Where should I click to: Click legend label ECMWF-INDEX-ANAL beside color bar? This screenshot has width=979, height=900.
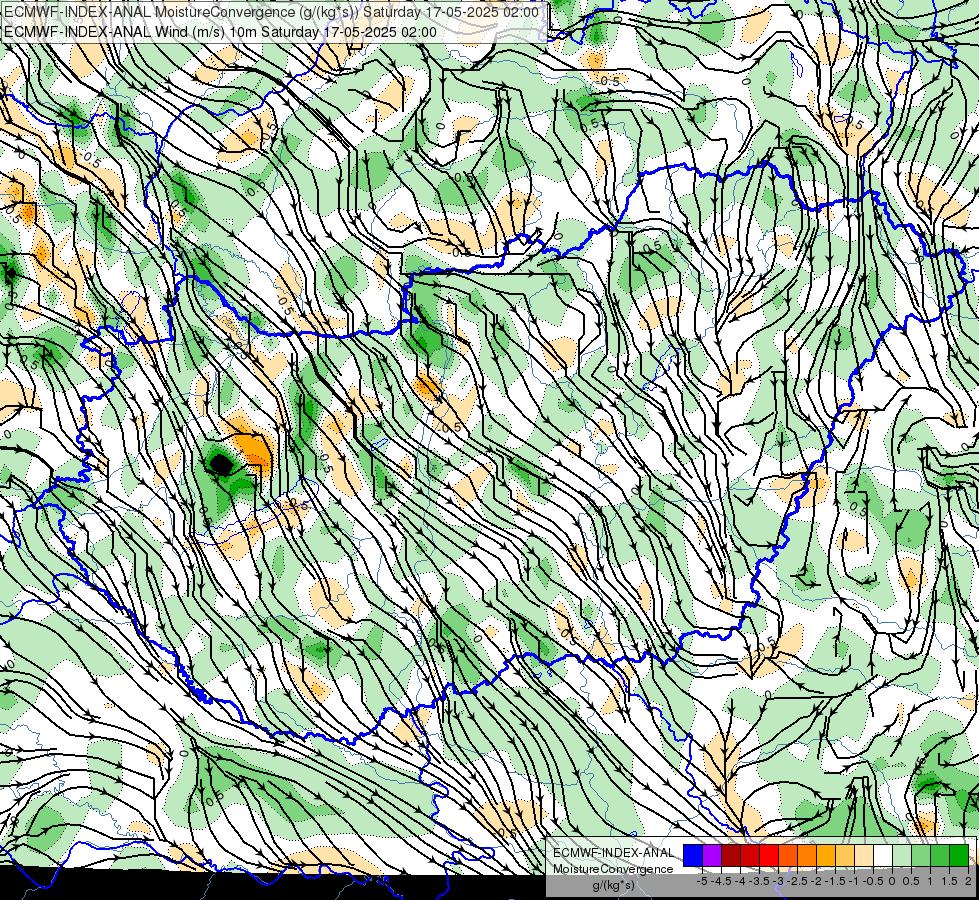point(613,853)
